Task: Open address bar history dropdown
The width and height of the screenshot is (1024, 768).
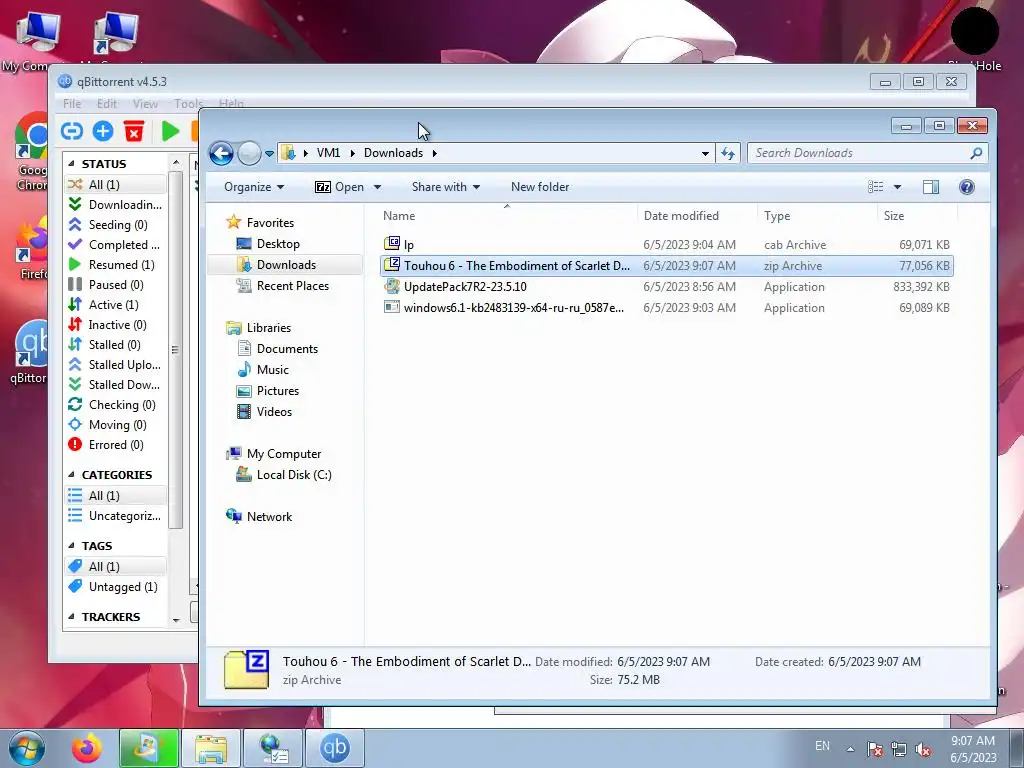Action: pyautogui.click(x=705, y=153)
